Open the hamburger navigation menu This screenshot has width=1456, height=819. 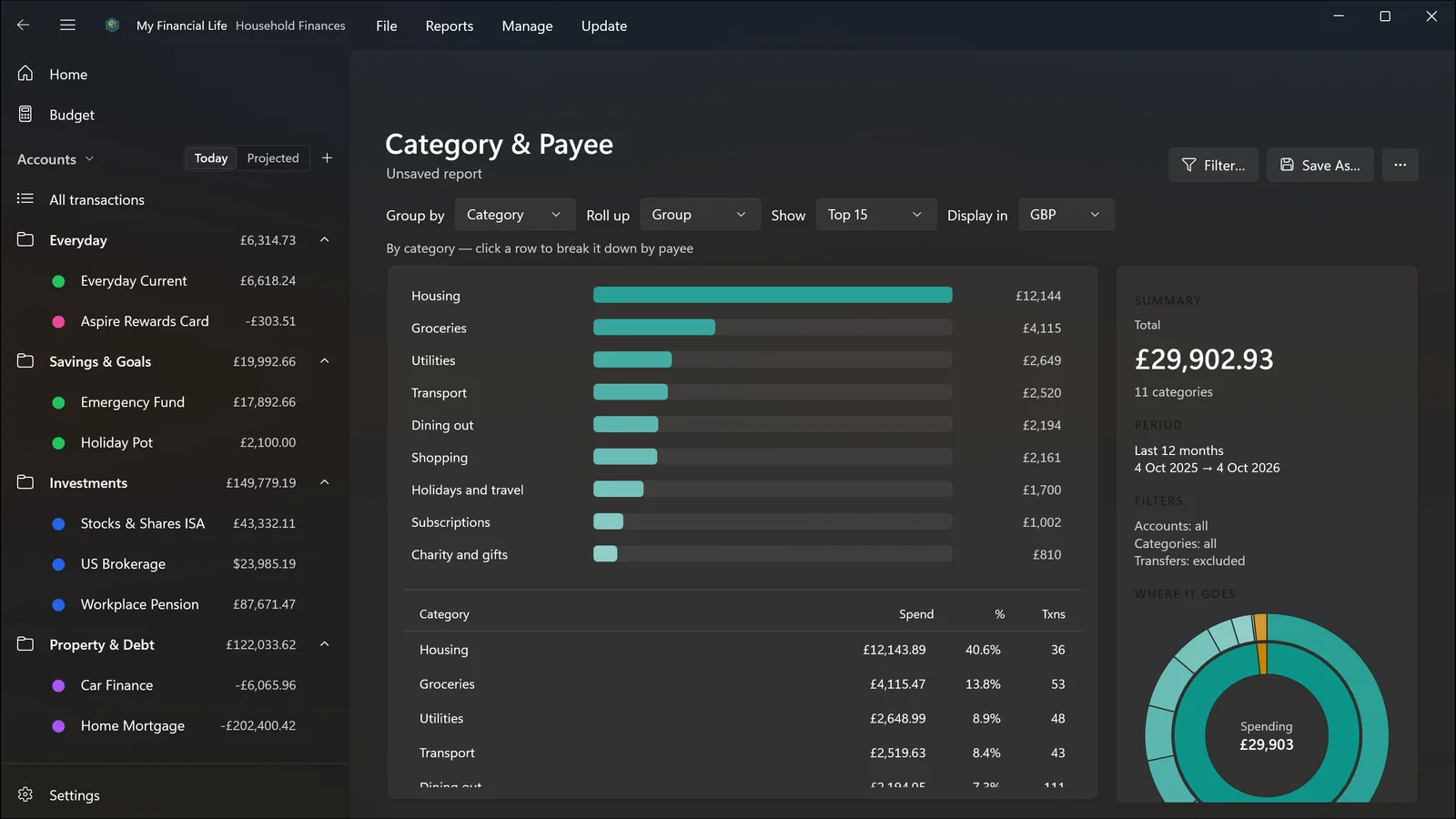pos(67,25)
